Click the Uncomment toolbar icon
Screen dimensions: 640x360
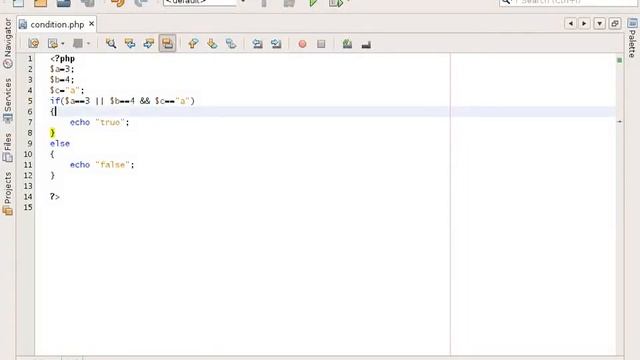[x=366, y=44]
